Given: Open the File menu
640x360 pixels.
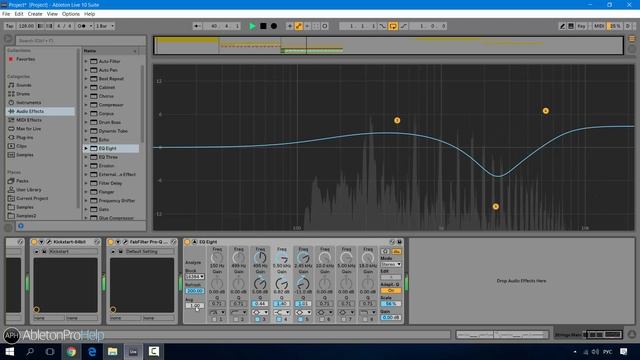Looking at the screenshot, I should click(6, 14).
